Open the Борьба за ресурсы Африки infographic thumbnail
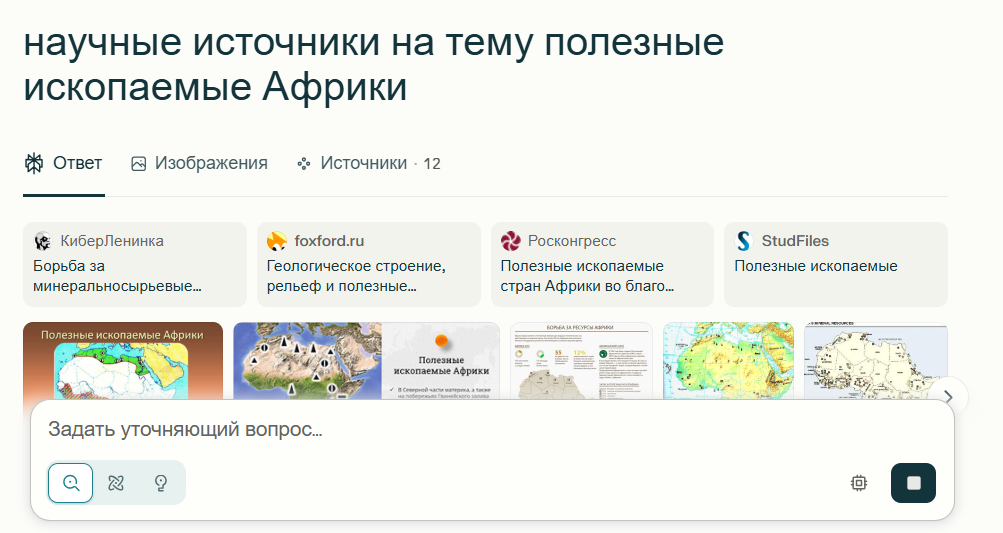The image size is (1003, 533). [581, 361]
